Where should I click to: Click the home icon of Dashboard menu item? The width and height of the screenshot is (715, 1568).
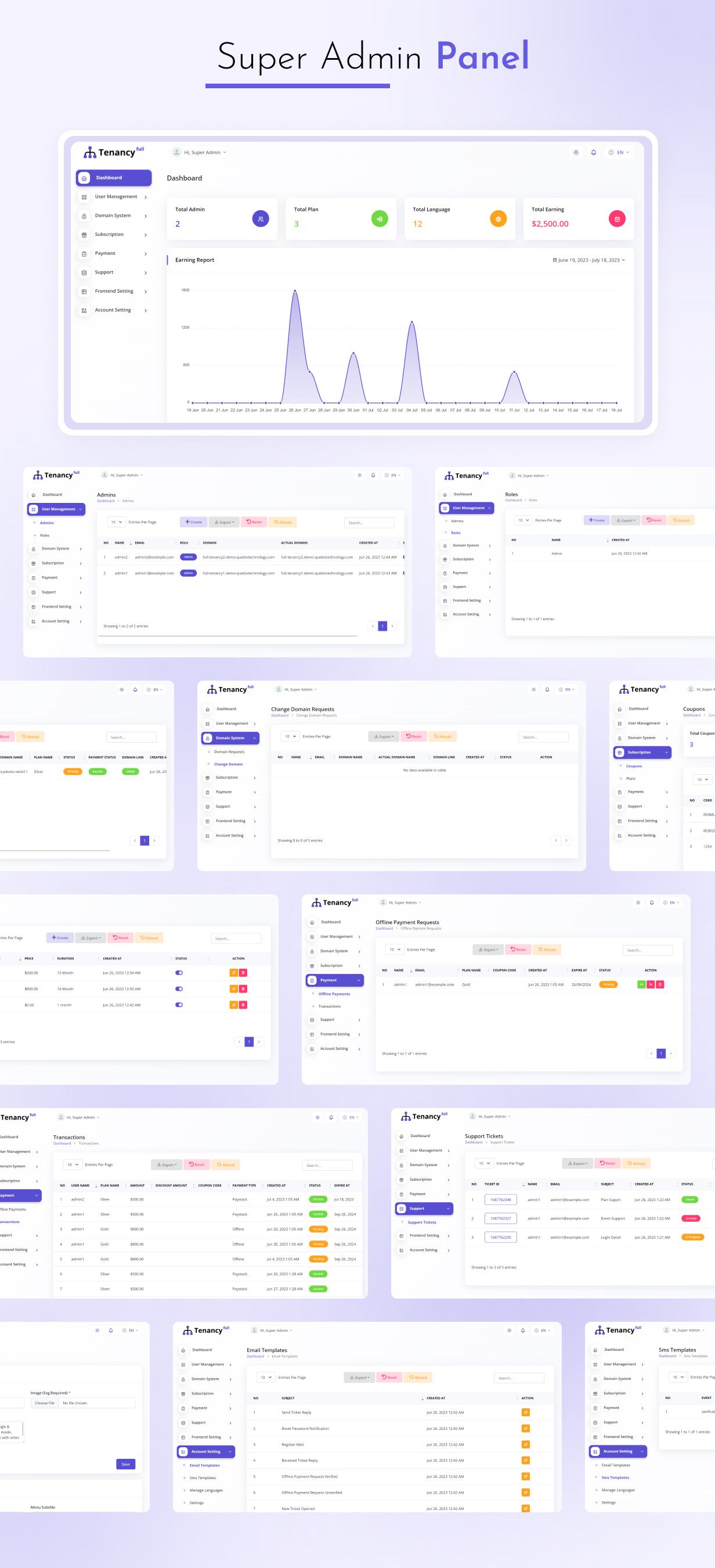coord(84,178)
